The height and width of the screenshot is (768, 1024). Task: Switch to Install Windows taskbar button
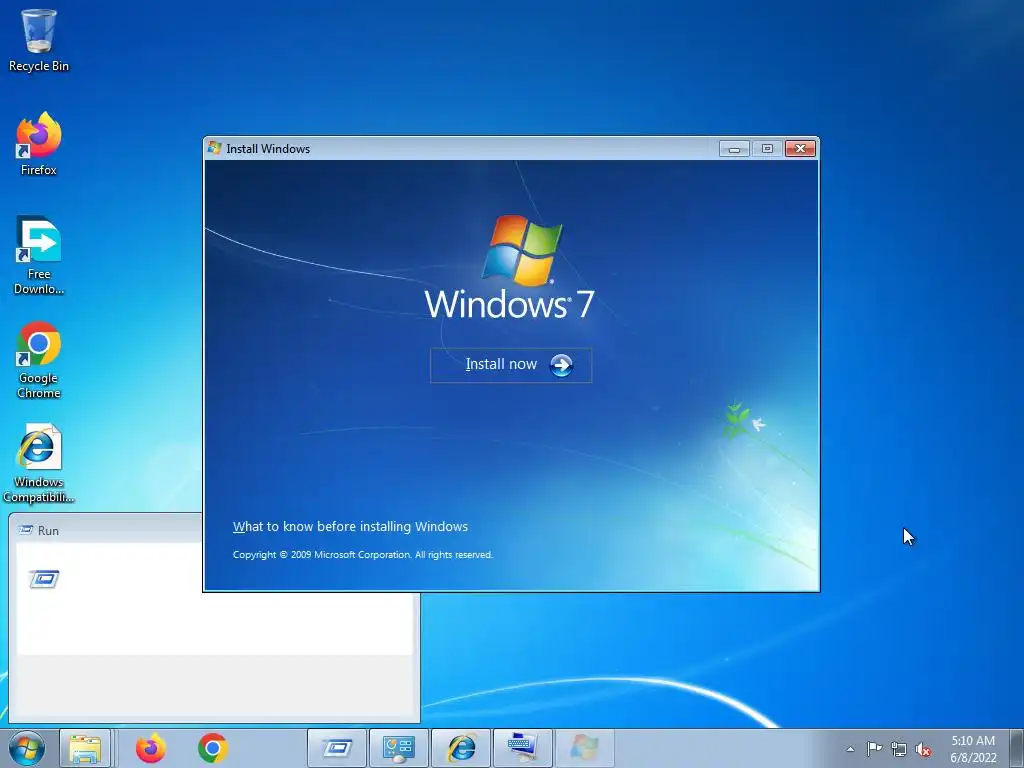584,748
